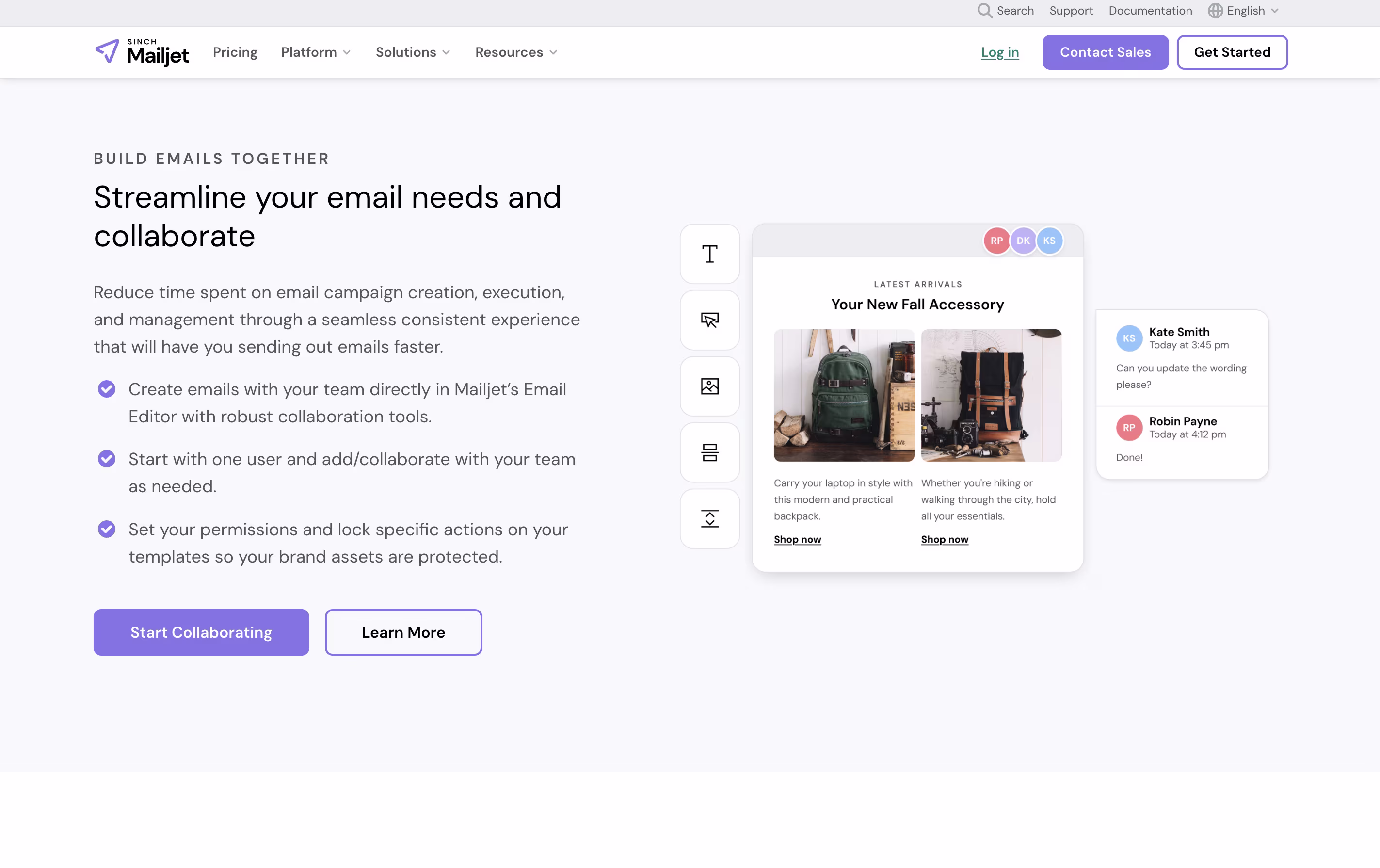
Task: Click Robin Payne's RP avatar badge
Action: [x=1129, y=427]
